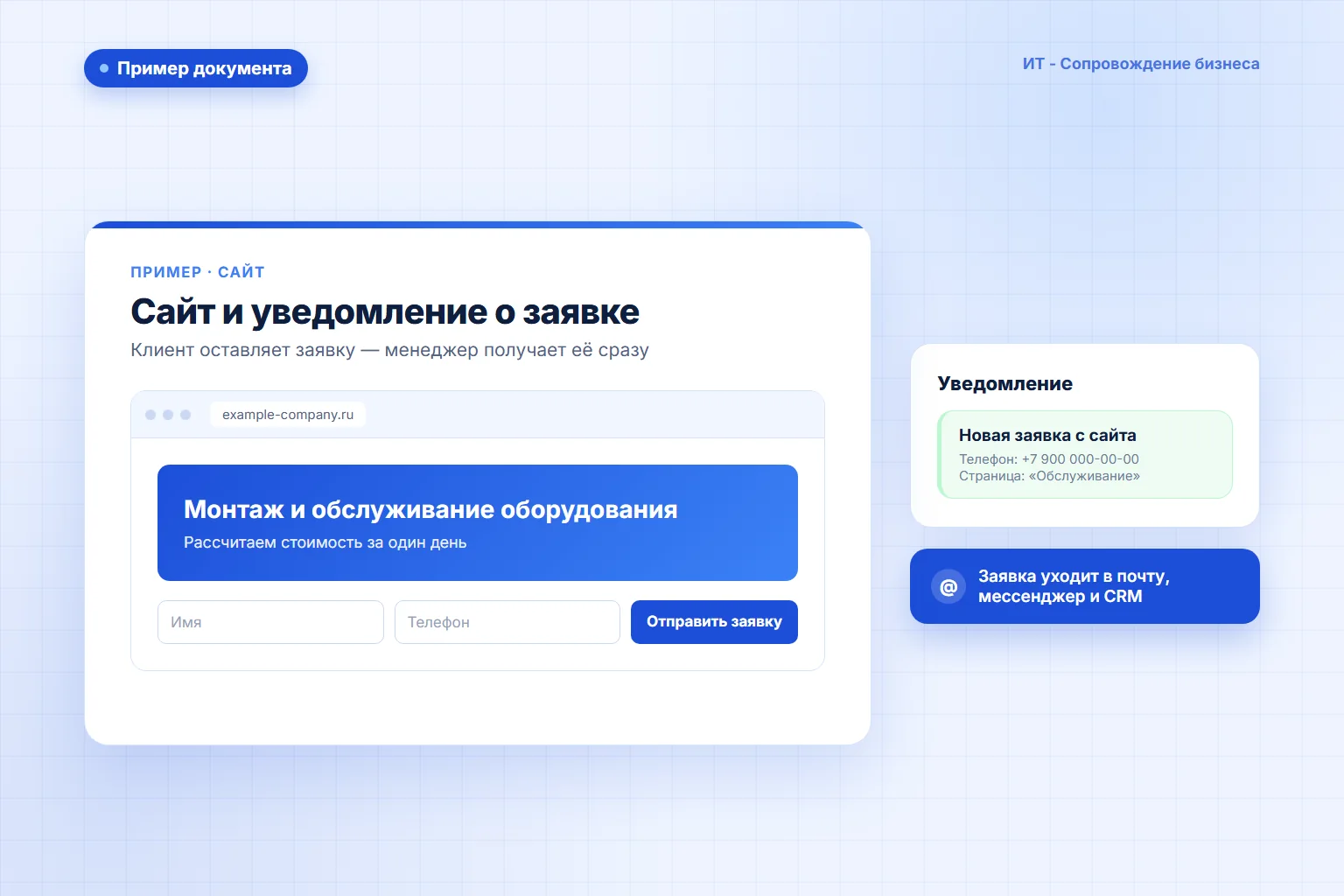Click the example-company.ru address bar
The width and height of the screenshot is (1344, 896).
pyautogui.click(x=288, y=415)
